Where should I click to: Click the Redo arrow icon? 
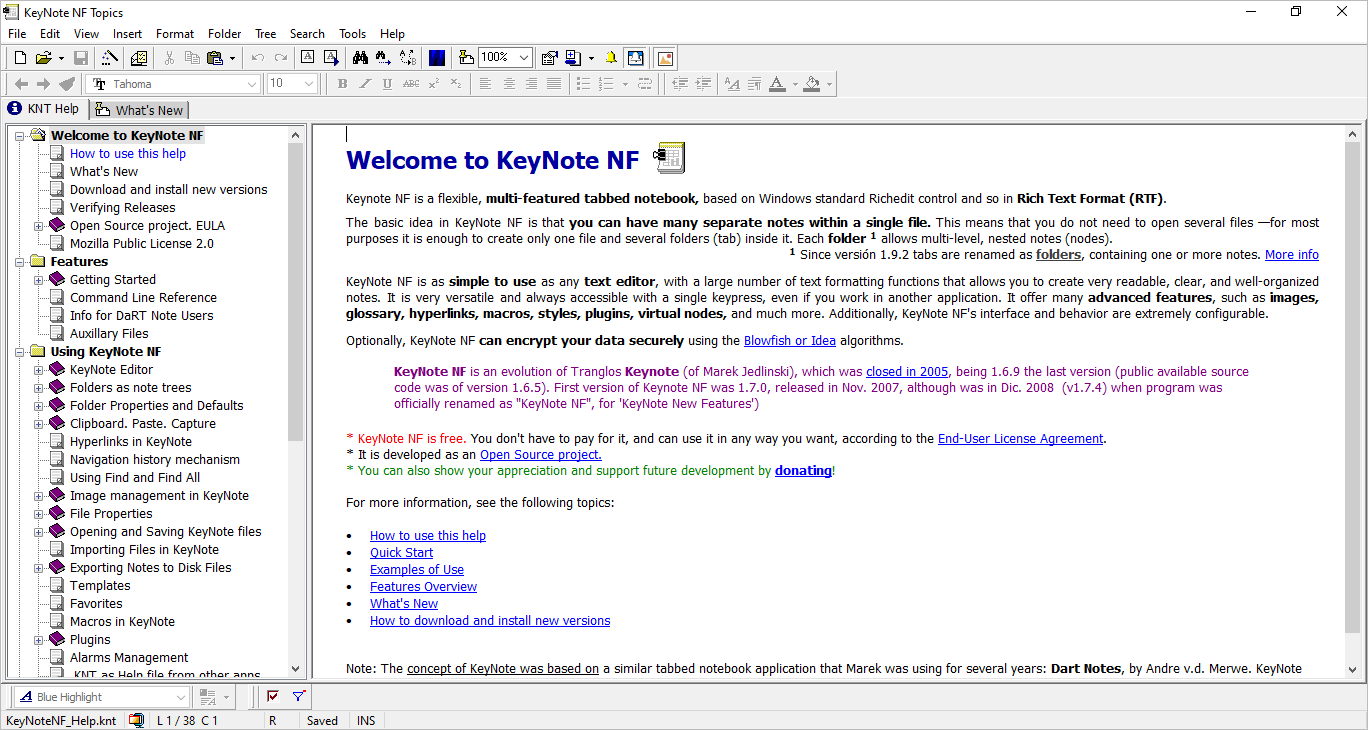tap(281, 58)
